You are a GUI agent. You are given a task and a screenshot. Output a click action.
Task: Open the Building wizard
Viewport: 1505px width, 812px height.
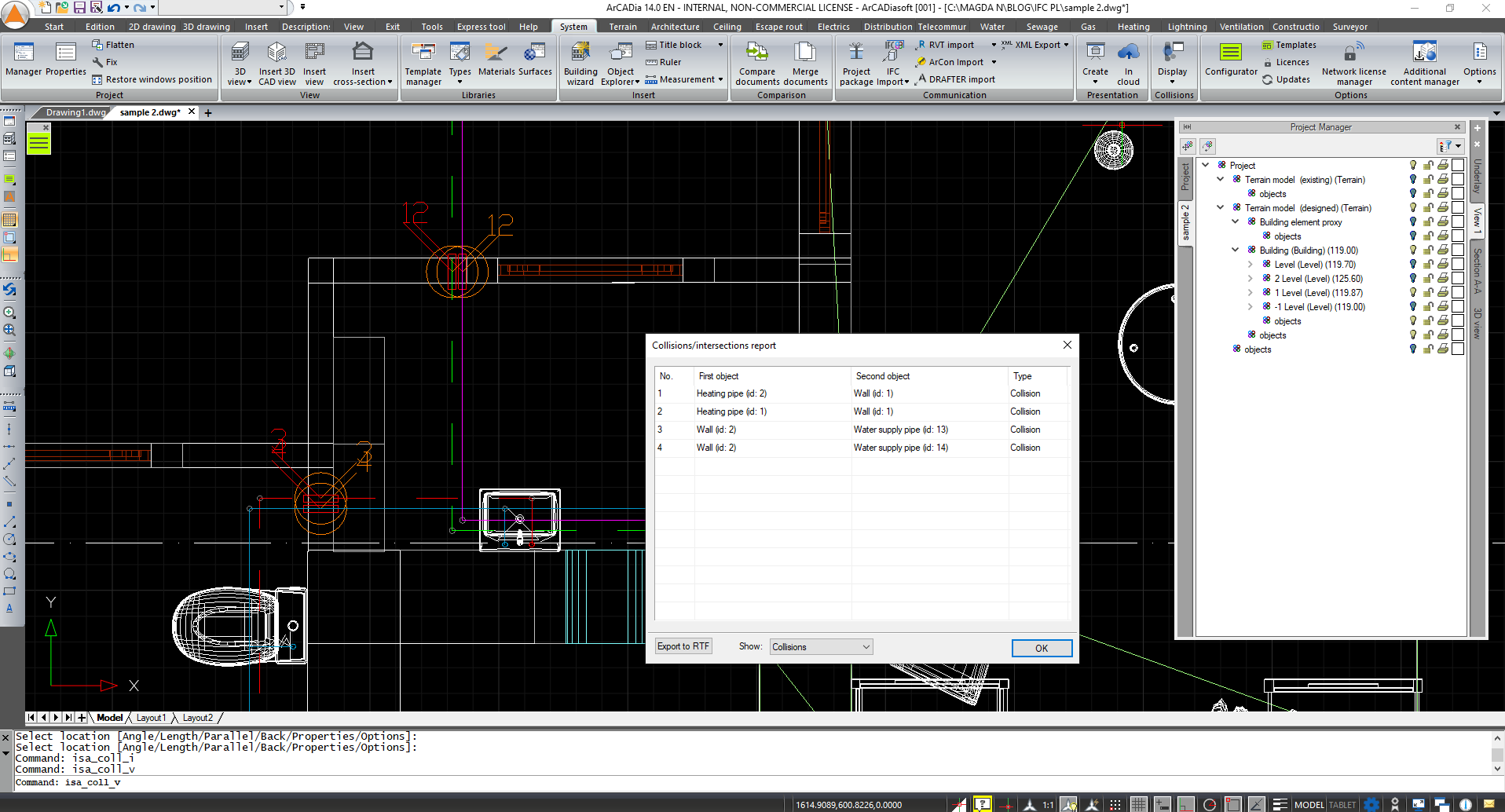[580, 63]
